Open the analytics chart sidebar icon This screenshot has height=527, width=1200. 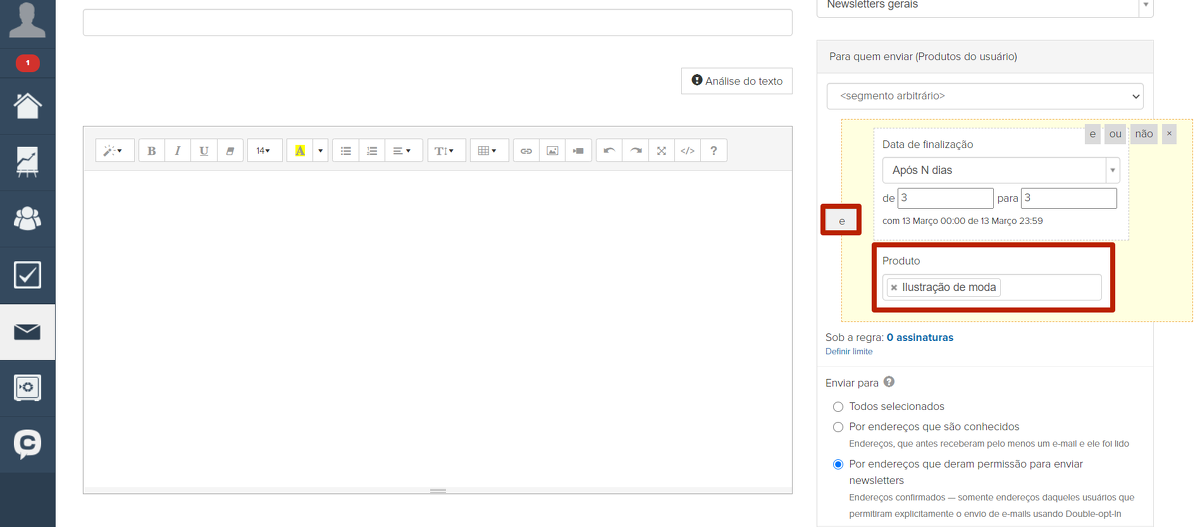click(27, 161)
